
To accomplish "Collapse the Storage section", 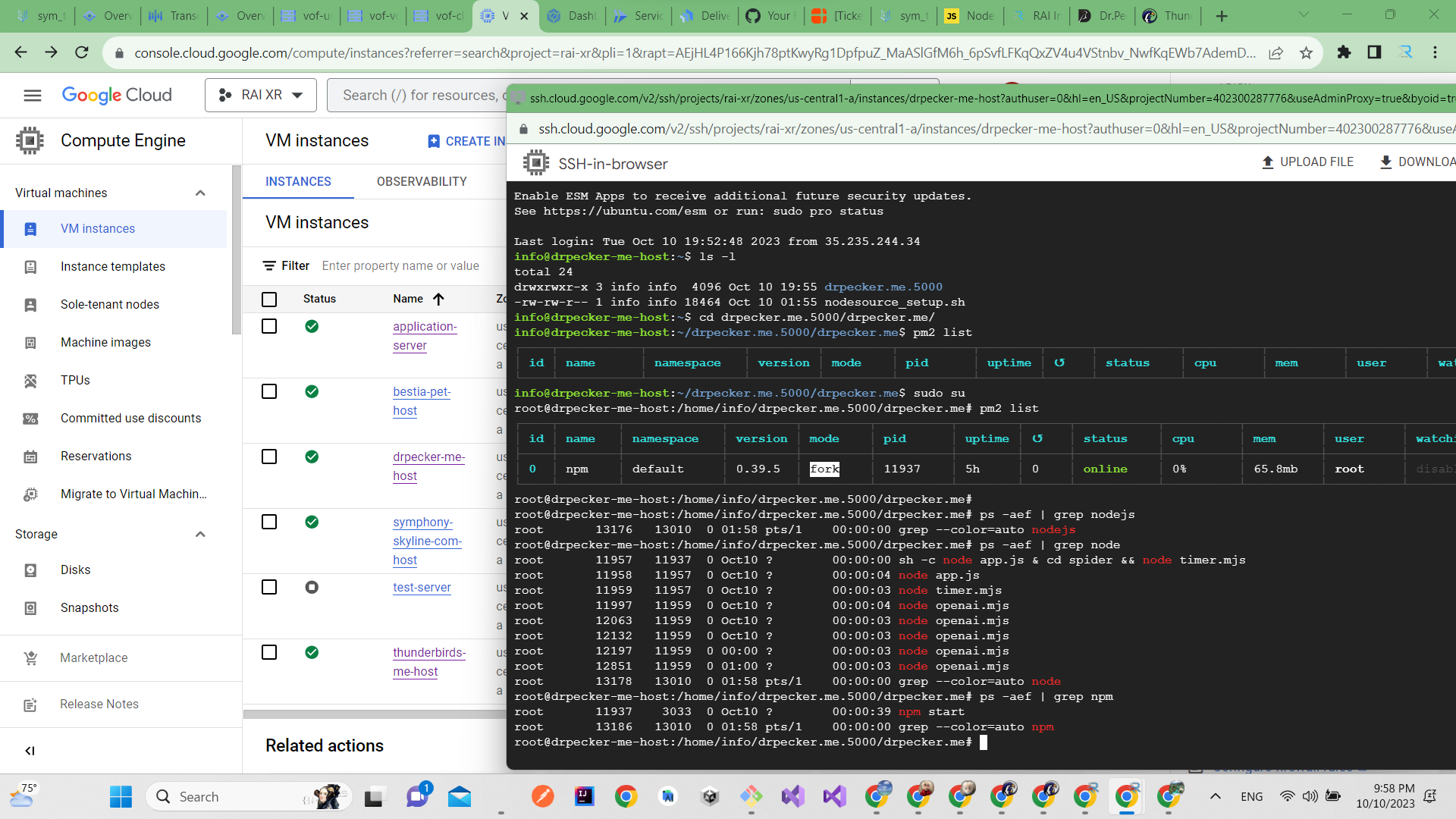I will pyautogui.click(x=200, y=534).
